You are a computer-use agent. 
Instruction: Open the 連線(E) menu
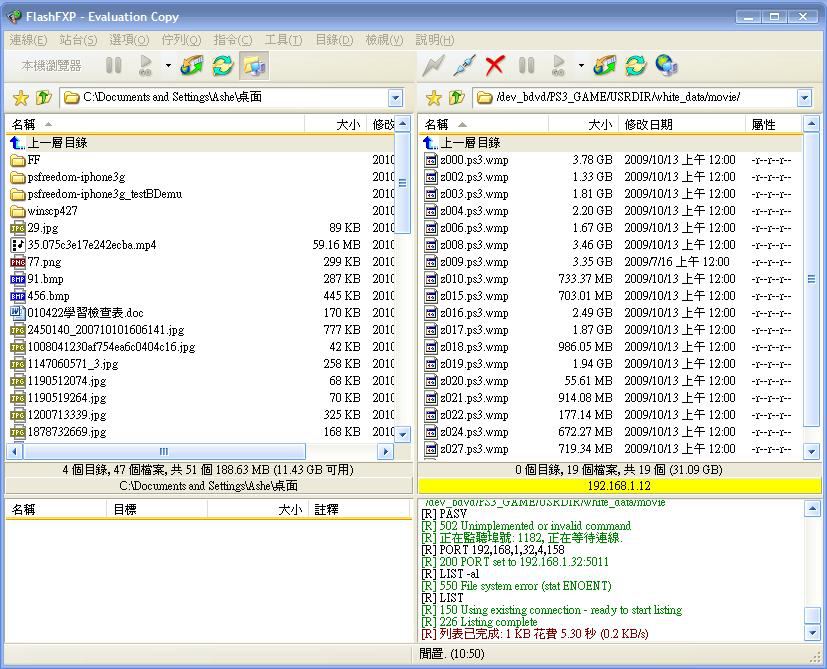pyautogui.click(x=28, y=40)
